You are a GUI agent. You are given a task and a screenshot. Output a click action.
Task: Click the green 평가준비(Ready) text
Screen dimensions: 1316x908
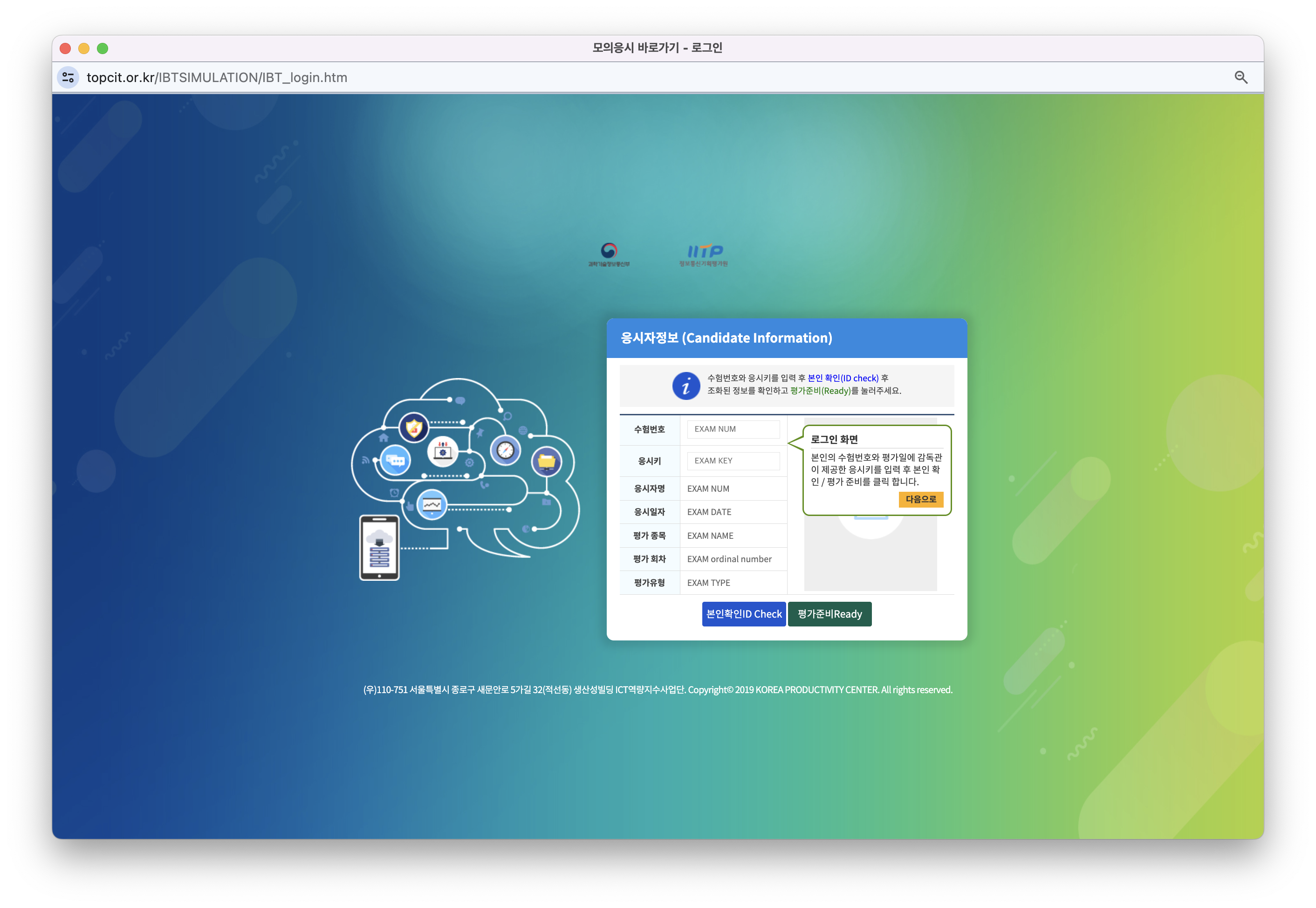pos(820,391)
